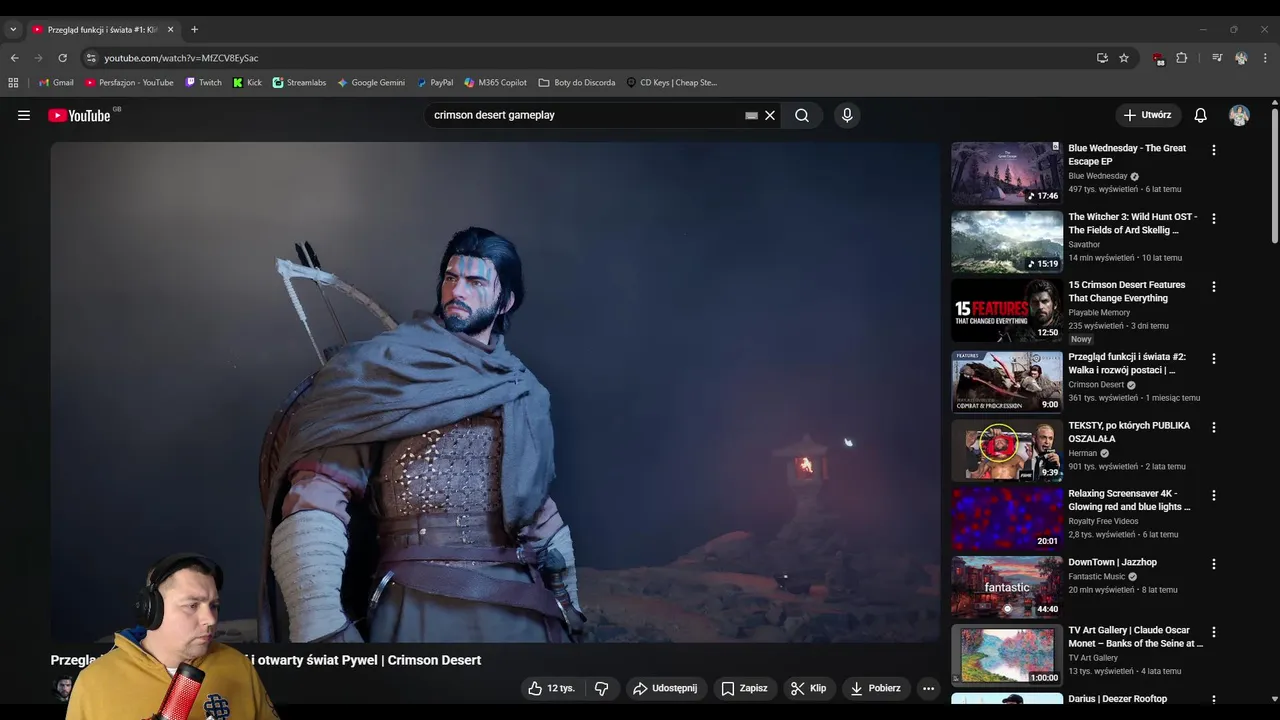Screen dimensions: 1280x720
Task: Open Chrome three-dot menu
Action: 1265,58
